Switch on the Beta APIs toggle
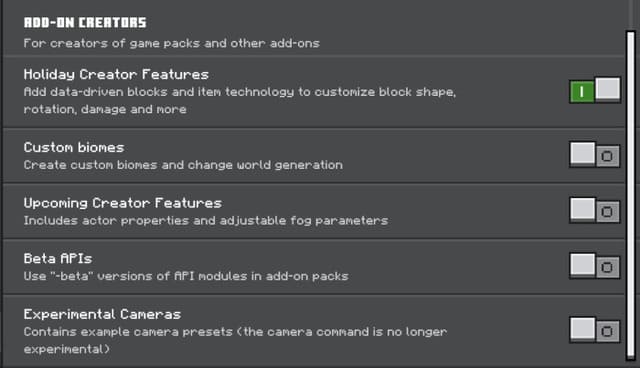The height and width of the screenshot is (368, 640). [x=595, y=266]
